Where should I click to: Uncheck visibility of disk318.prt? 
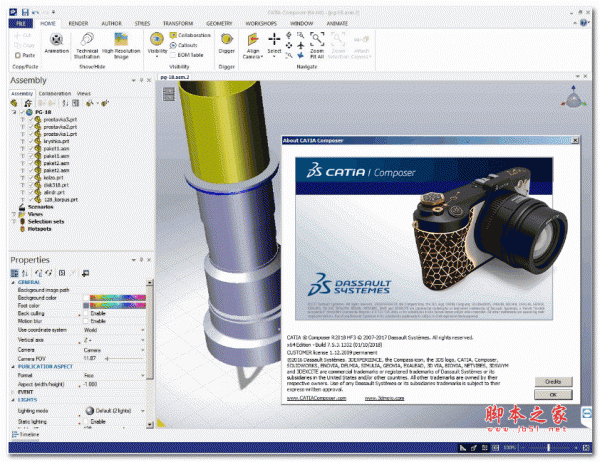coord(31,185)
